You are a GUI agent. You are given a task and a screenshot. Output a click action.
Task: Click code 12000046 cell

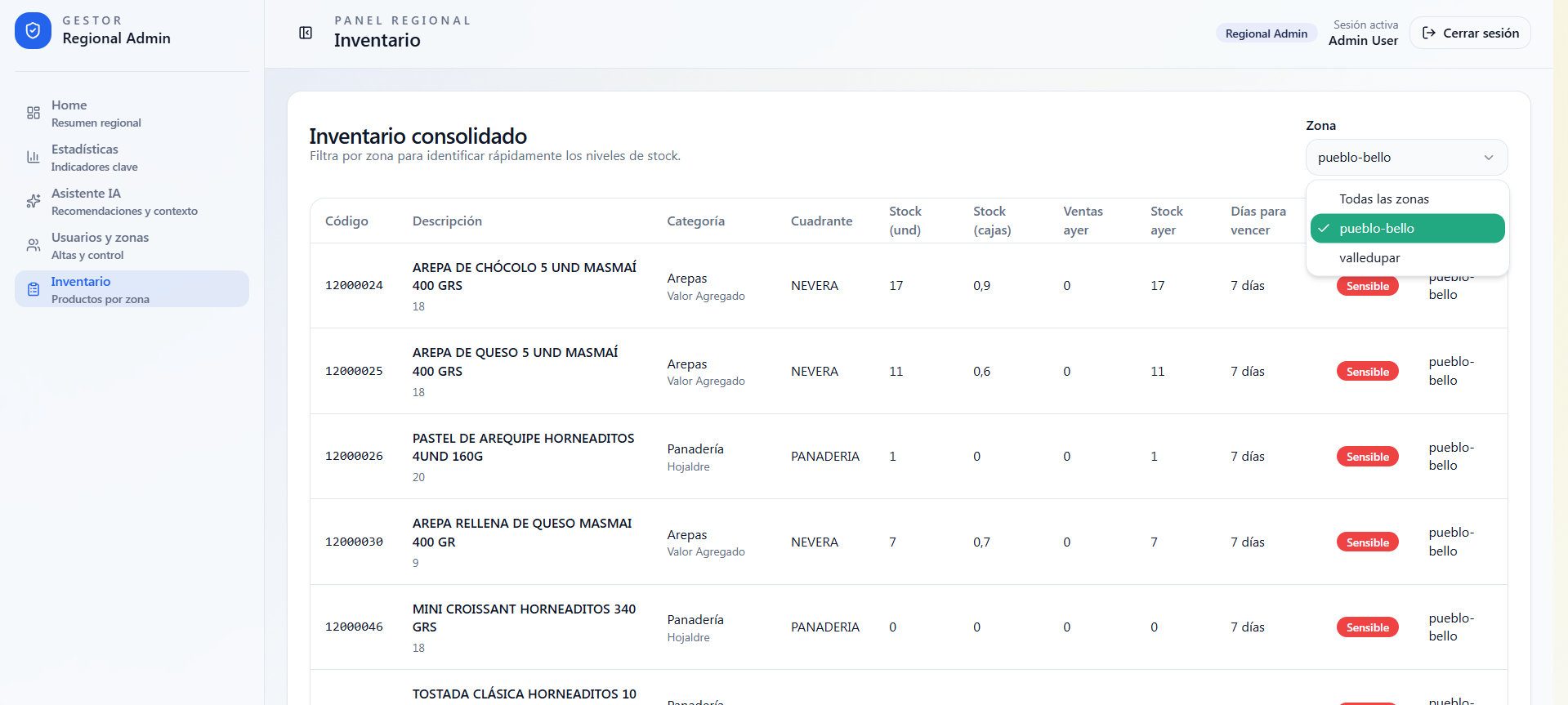tap(354, 627)
